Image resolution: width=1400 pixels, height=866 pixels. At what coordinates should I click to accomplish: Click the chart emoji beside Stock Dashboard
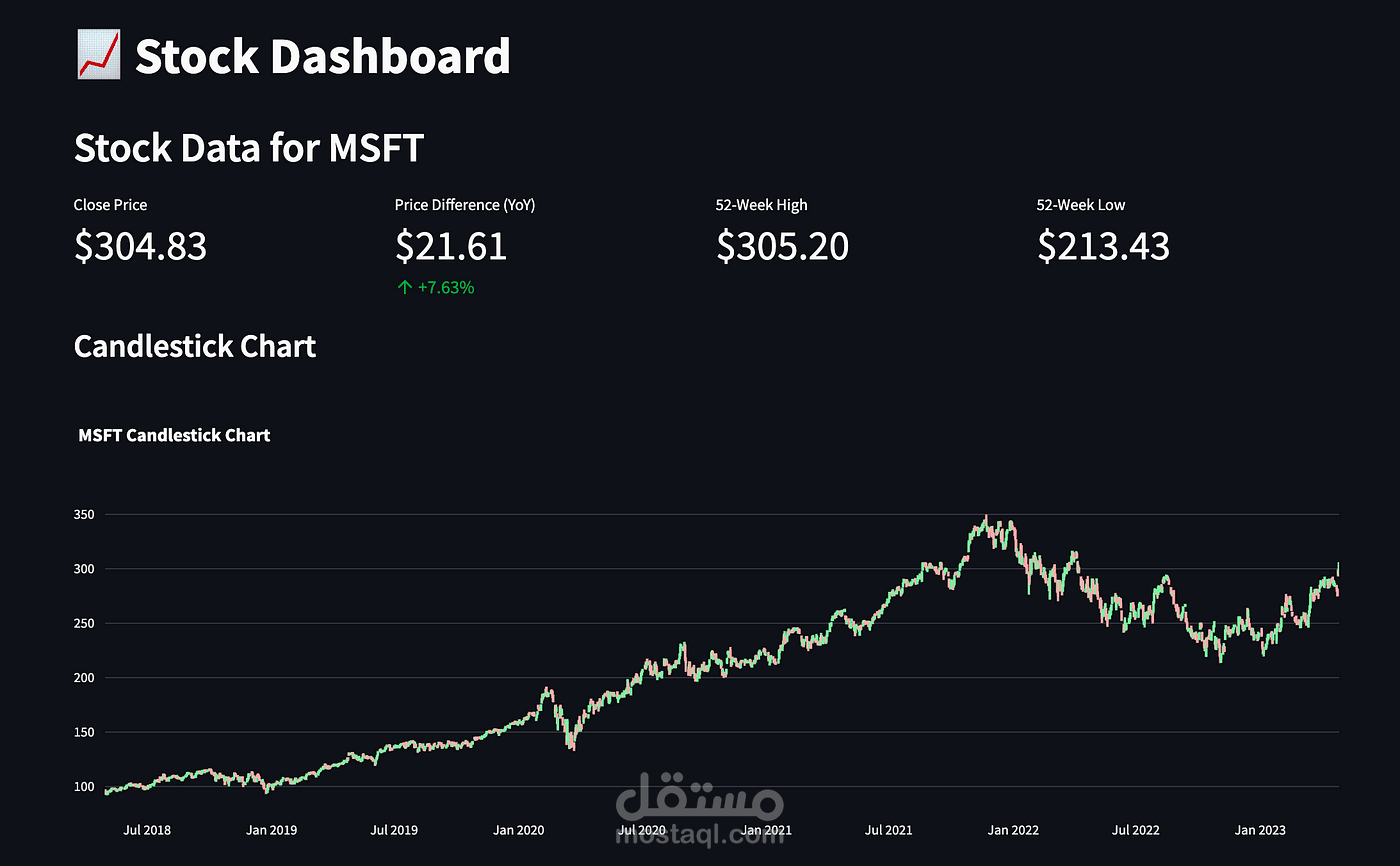tap(98, 56)
